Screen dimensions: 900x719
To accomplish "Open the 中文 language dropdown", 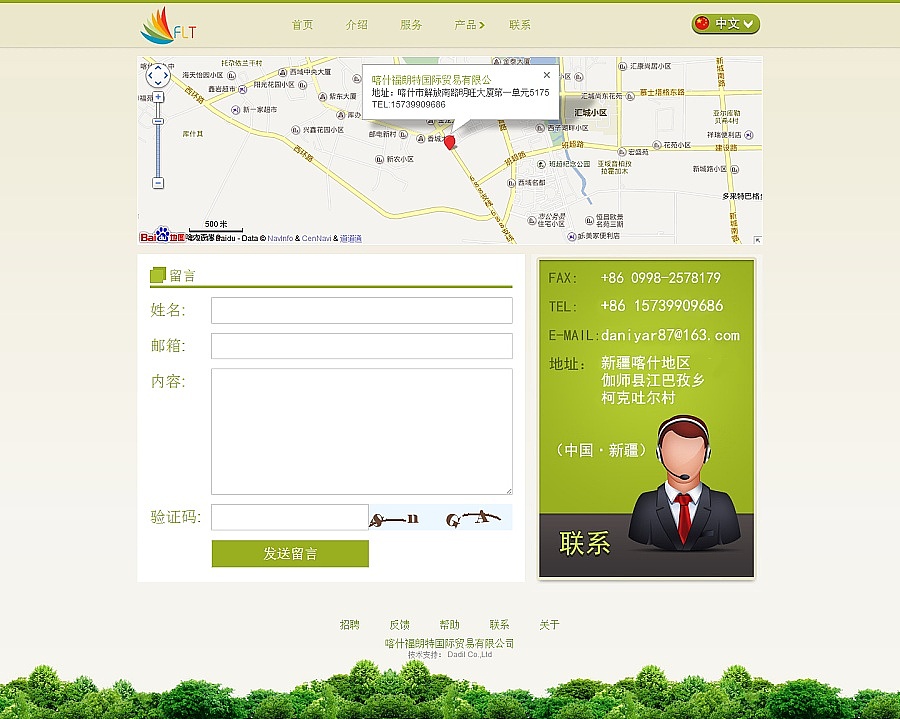I will 726,24.
